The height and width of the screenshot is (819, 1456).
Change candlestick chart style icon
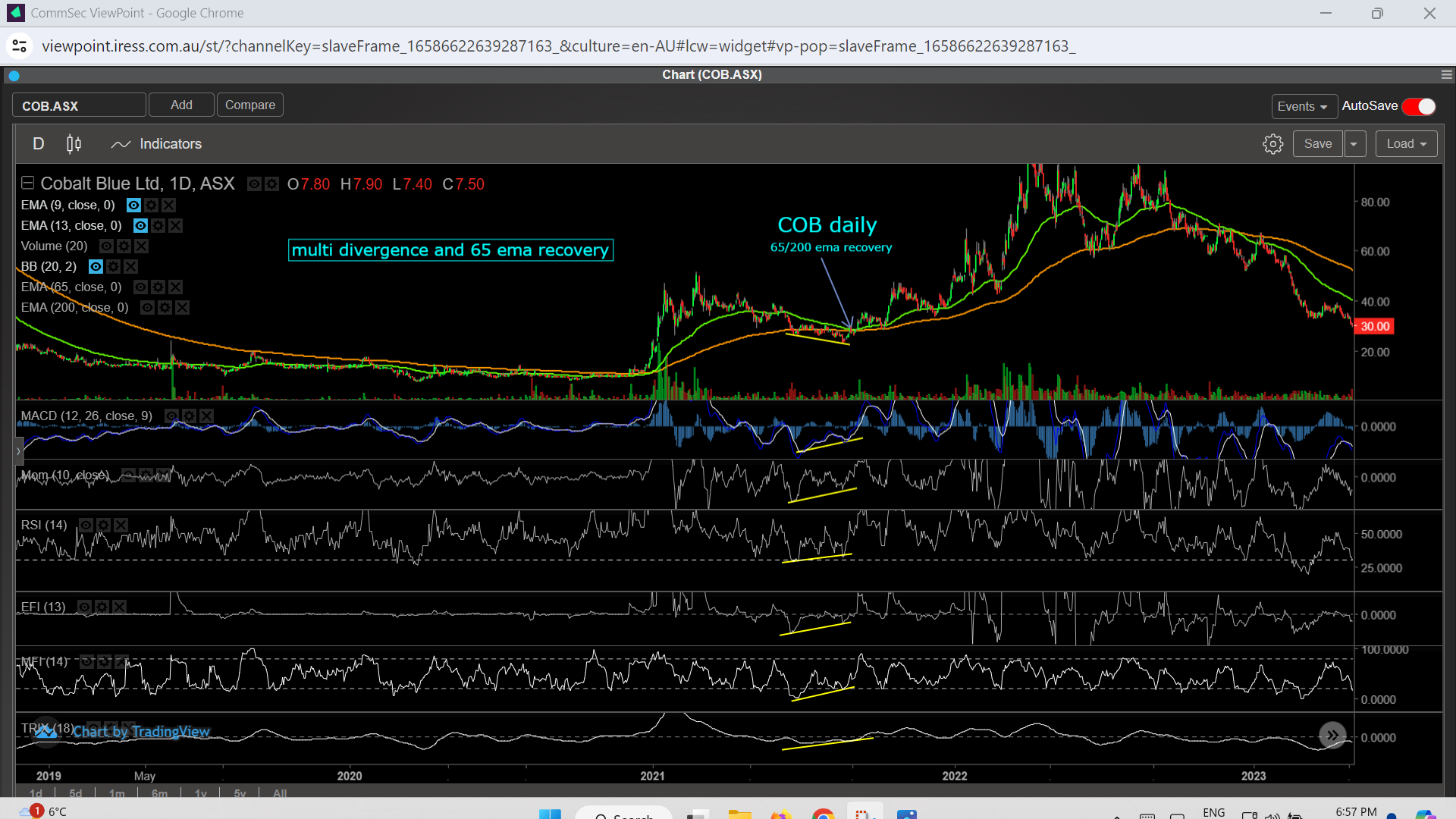pyautogui.click(x=74, y=144)
